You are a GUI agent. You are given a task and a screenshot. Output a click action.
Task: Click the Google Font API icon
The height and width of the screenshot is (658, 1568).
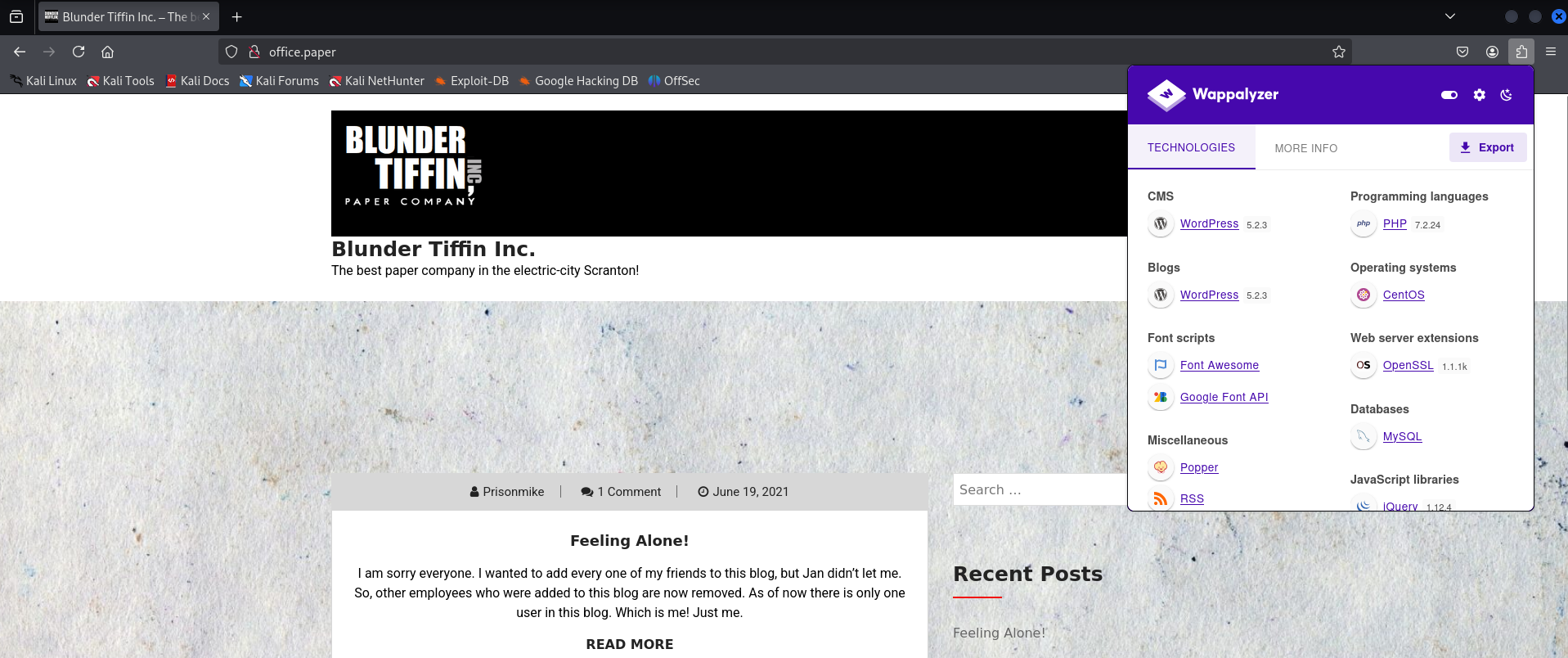[x=1161, y=397]
